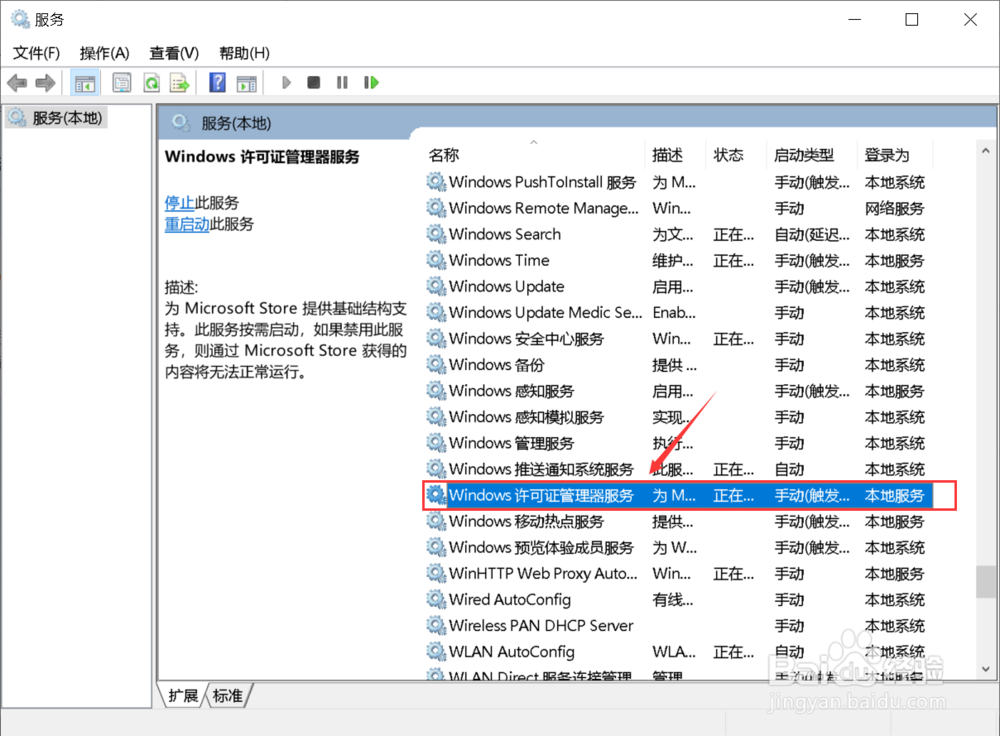Screen dimensions: 1000x736
Task: Click gear icon of Windows Search service
Action: point(436,234)
